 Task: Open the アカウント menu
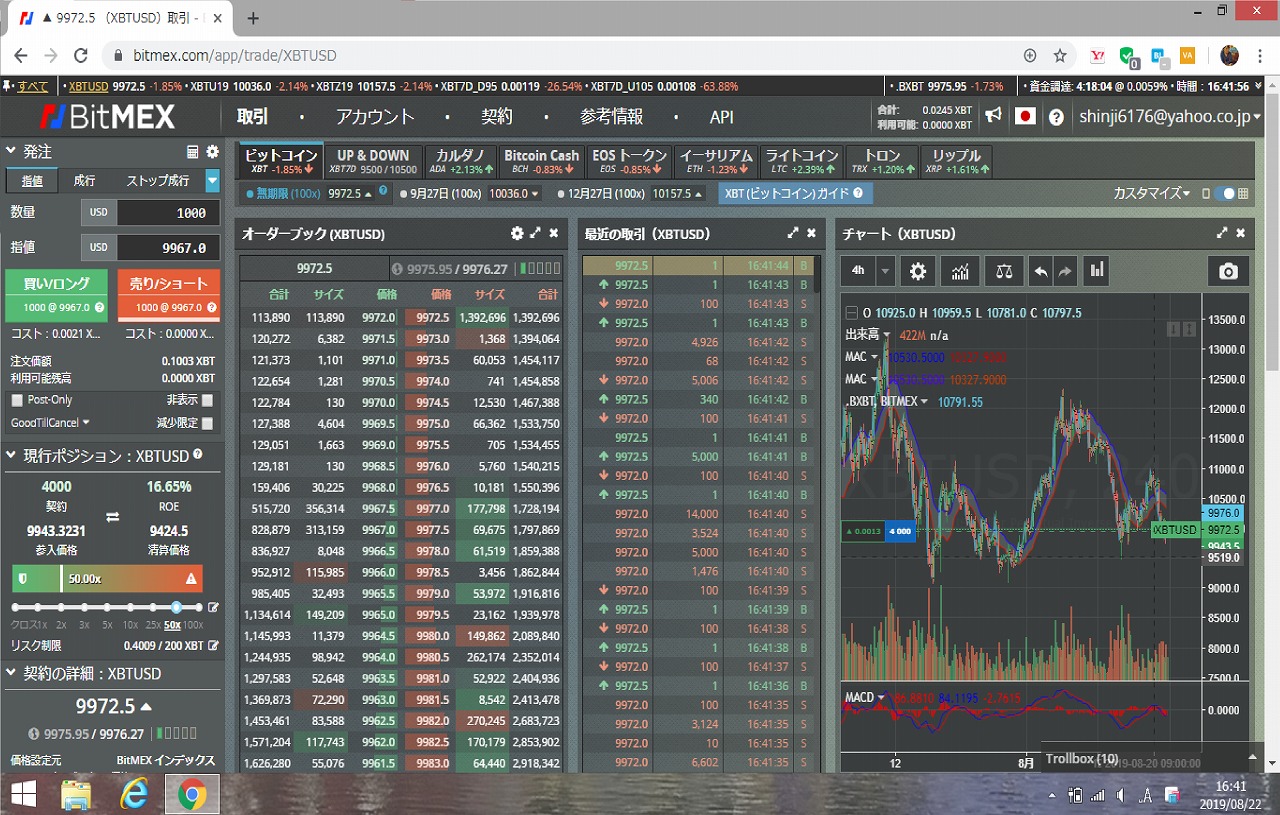click(x=375, y=117)
